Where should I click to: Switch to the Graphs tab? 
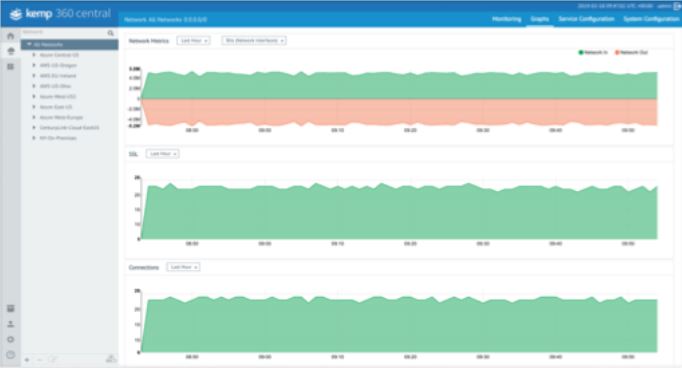pyautogui.click(x=539, y=19)
